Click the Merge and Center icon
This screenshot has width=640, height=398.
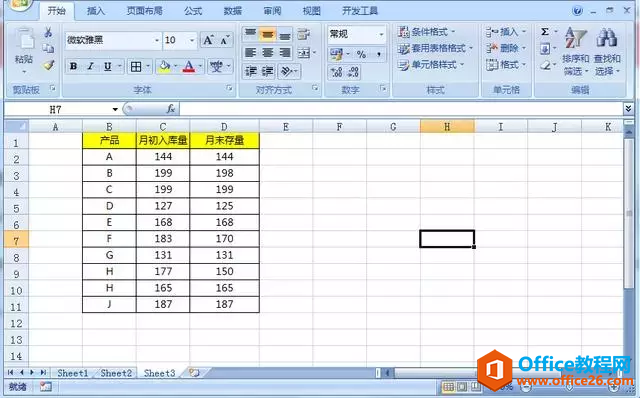pos(303,53)
